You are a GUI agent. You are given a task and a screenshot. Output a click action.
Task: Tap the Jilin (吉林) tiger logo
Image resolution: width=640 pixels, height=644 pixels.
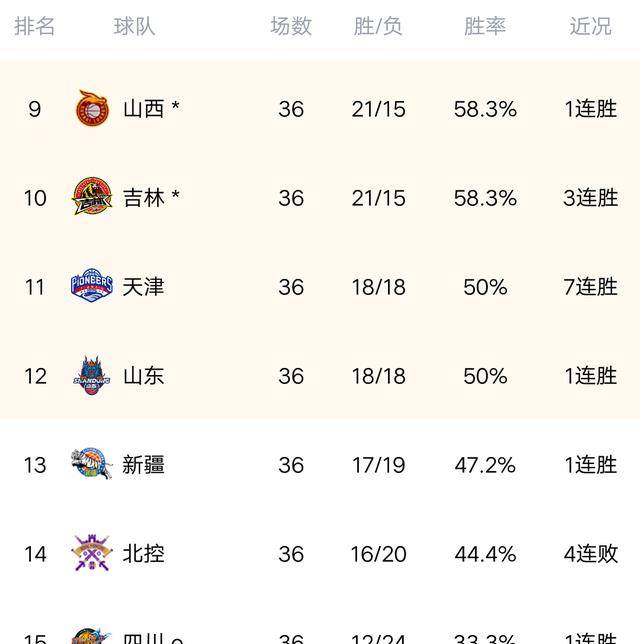pos(92,197)
